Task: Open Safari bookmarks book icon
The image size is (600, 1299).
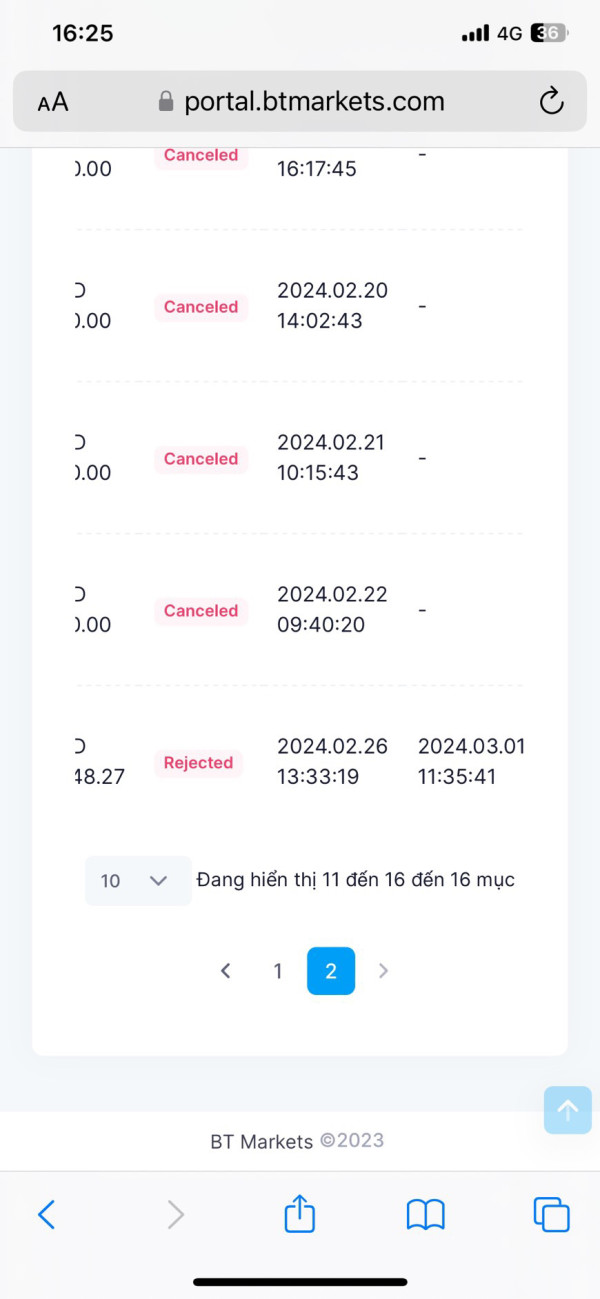Action: (x=425, y=1214)
